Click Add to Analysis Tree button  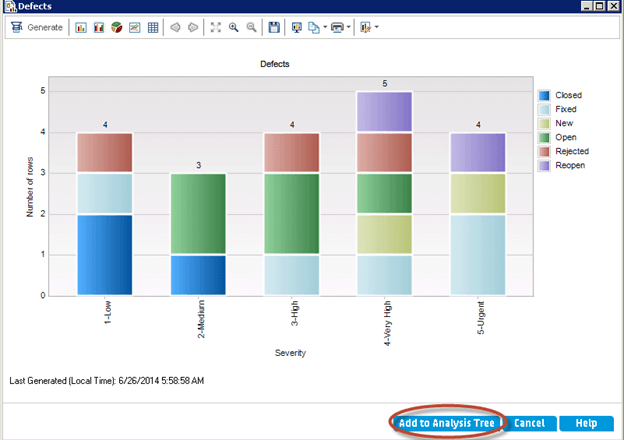click(x=448, y=423)
